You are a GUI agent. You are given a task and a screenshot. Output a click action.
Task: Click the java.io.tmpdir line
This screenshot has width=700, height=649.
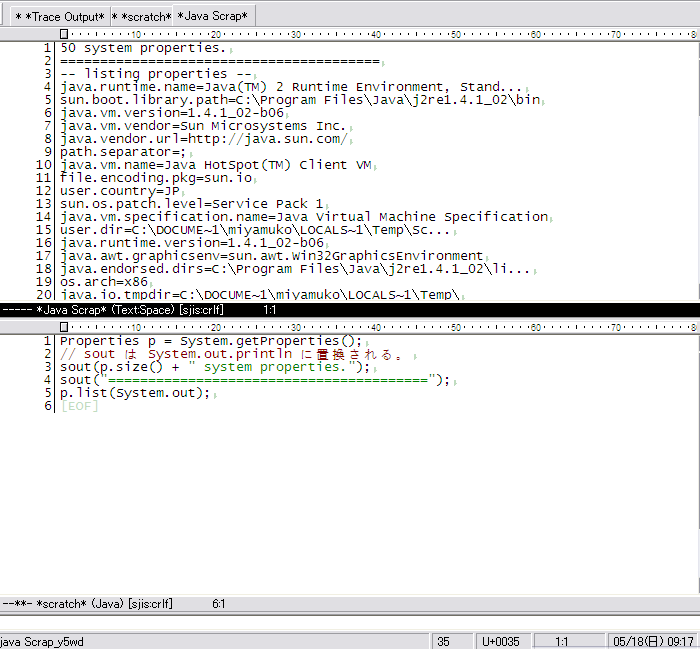point(260,294)
